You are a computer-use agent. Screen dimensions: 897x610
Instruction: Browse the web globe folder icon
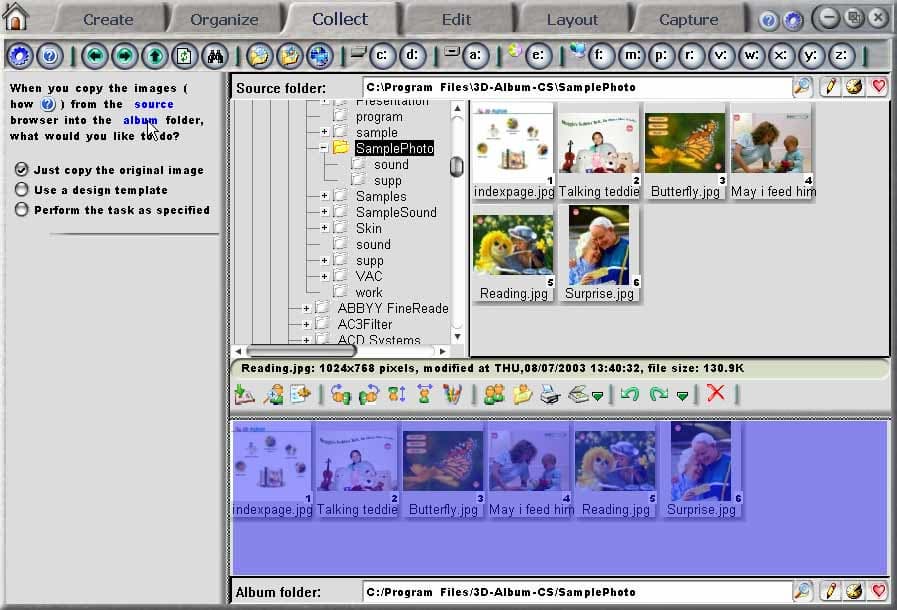319,56
